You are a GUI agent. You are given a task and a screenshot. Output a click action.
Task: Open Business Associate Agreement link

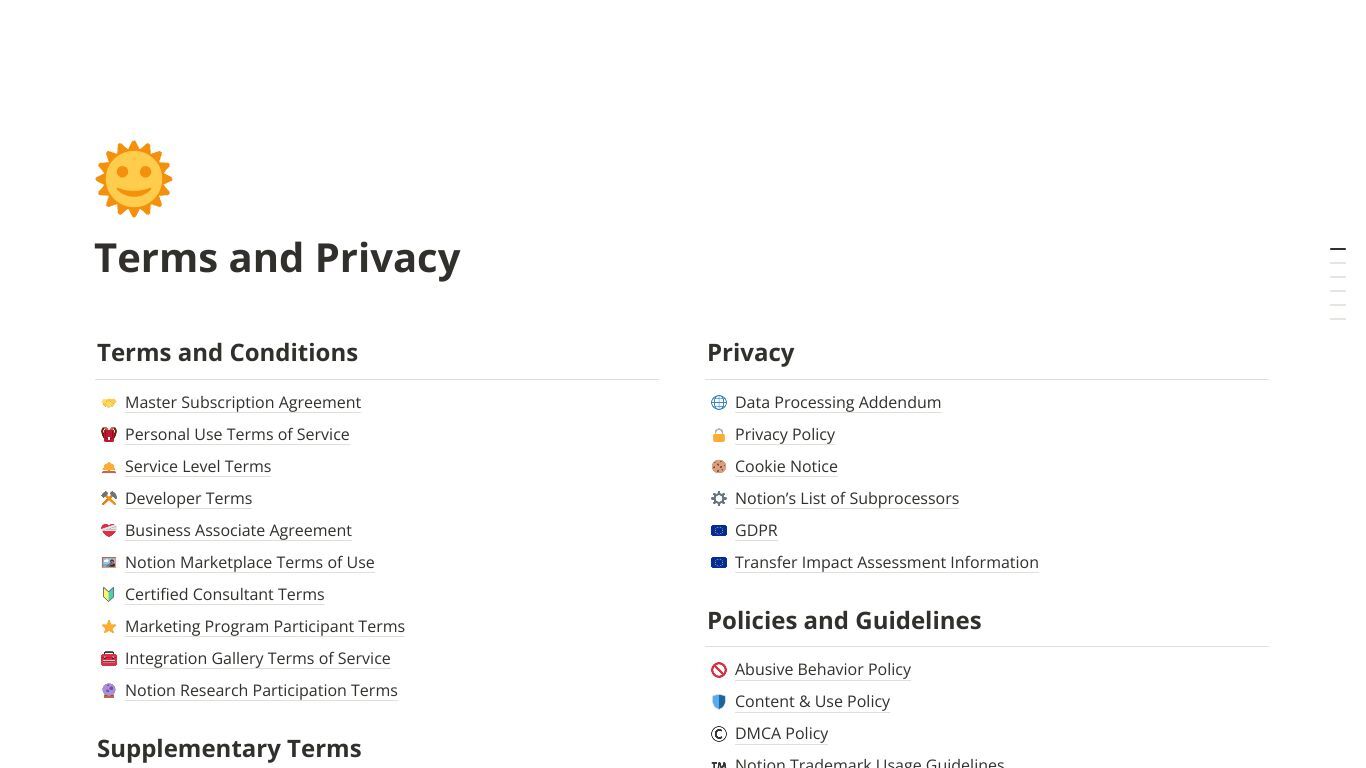(238, 530)
